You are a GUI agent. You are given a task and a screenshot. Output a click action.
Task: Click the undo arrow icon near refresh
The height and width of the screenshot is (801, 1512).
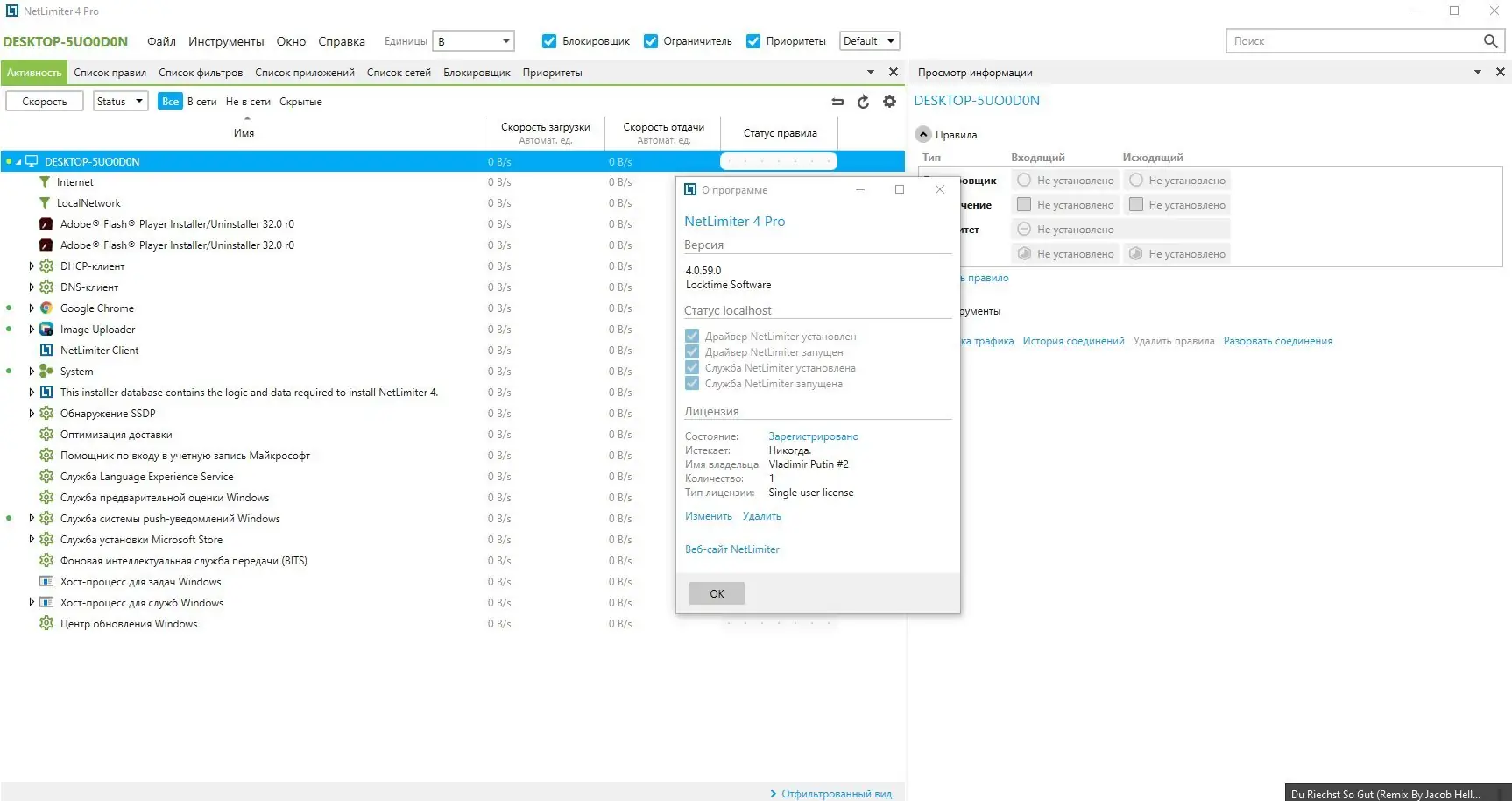tap(837, 101)
